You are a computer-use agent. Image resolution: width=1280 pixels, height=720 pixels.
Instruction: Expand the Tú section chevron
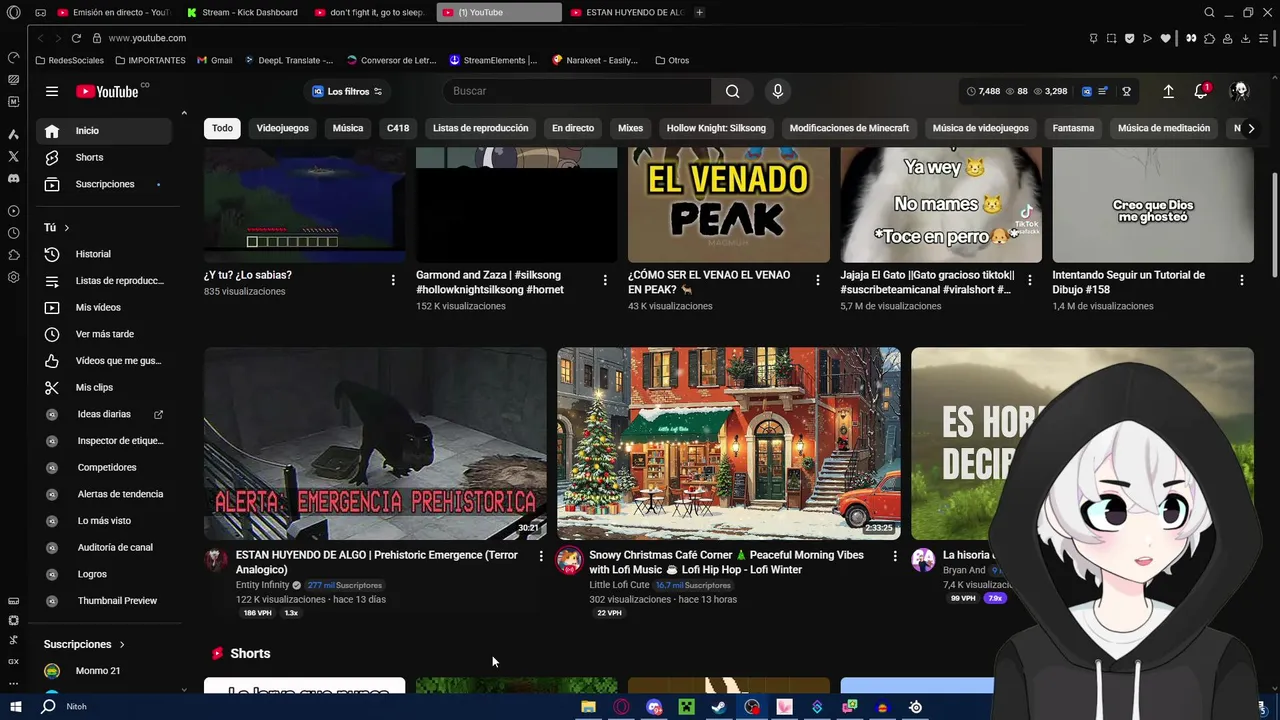point(66,228)
